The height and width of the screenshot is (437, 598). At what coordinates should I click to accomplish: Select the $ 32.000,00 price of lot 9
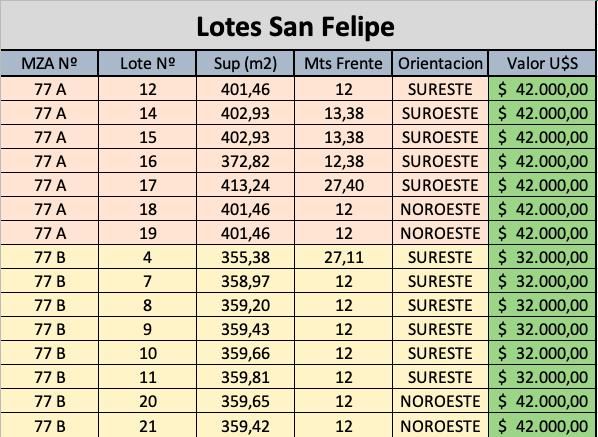tap(542, 329)
